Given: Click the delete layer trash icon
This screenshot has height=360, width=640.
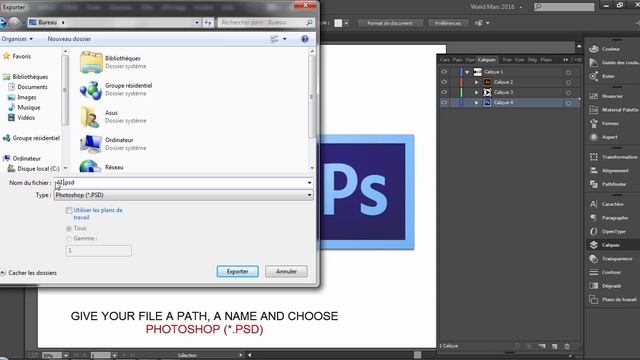Looking at the screenshot, I should [567, 346].
